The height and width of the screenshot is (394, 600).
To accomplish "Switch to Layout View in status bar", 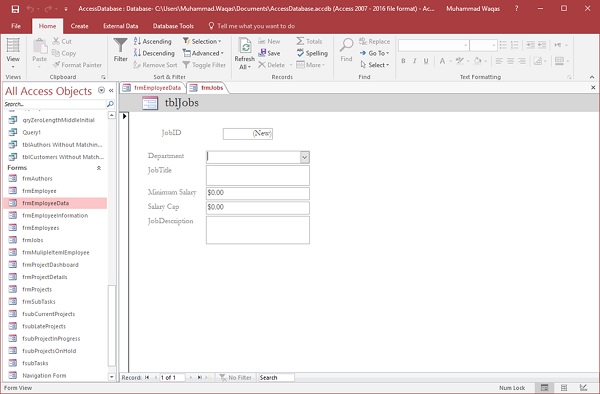I will 564,387.
